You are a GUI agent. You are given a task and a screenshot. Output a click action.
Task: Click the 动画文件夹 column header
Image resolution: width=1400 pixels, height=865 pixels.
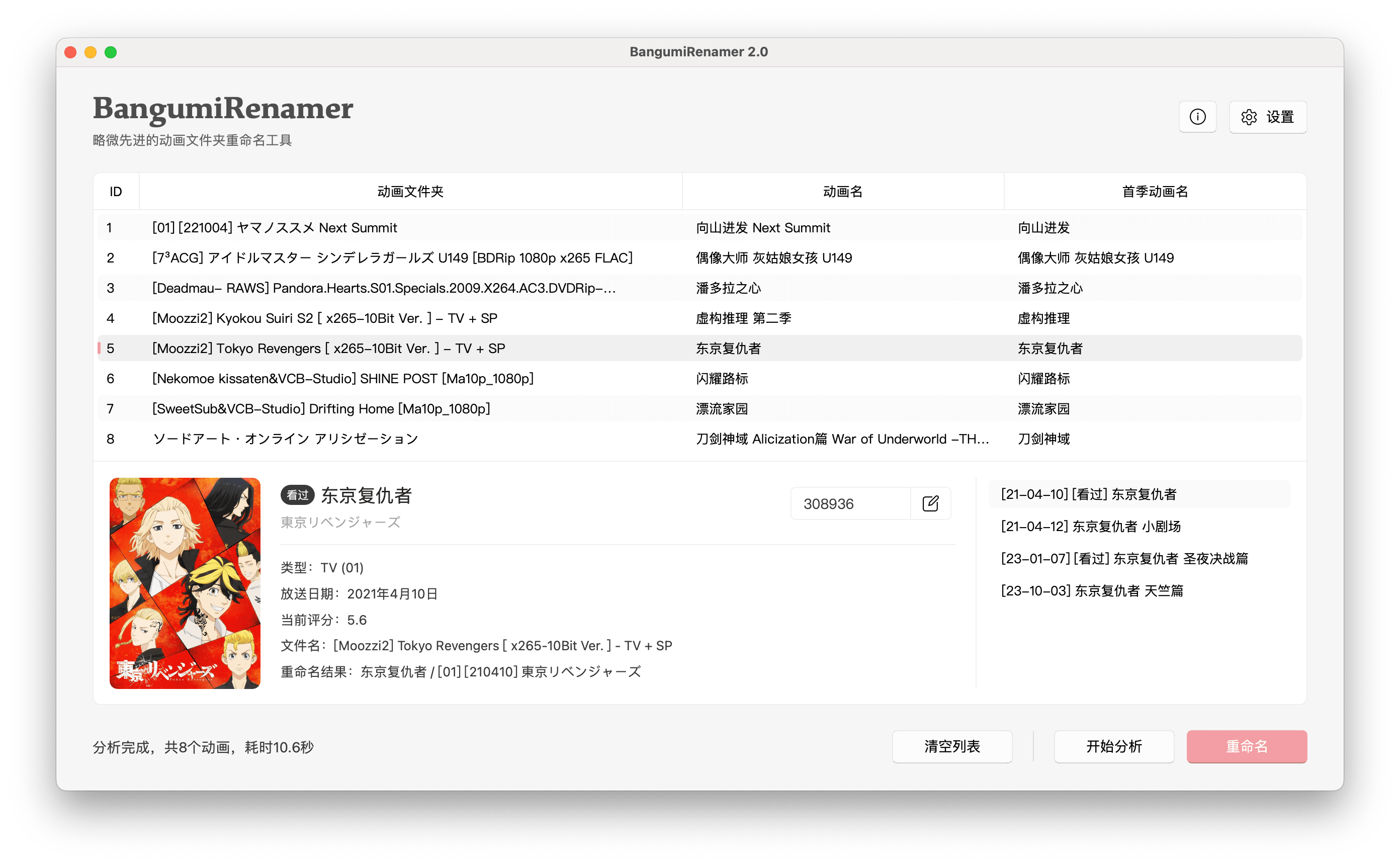coord(410,191)
